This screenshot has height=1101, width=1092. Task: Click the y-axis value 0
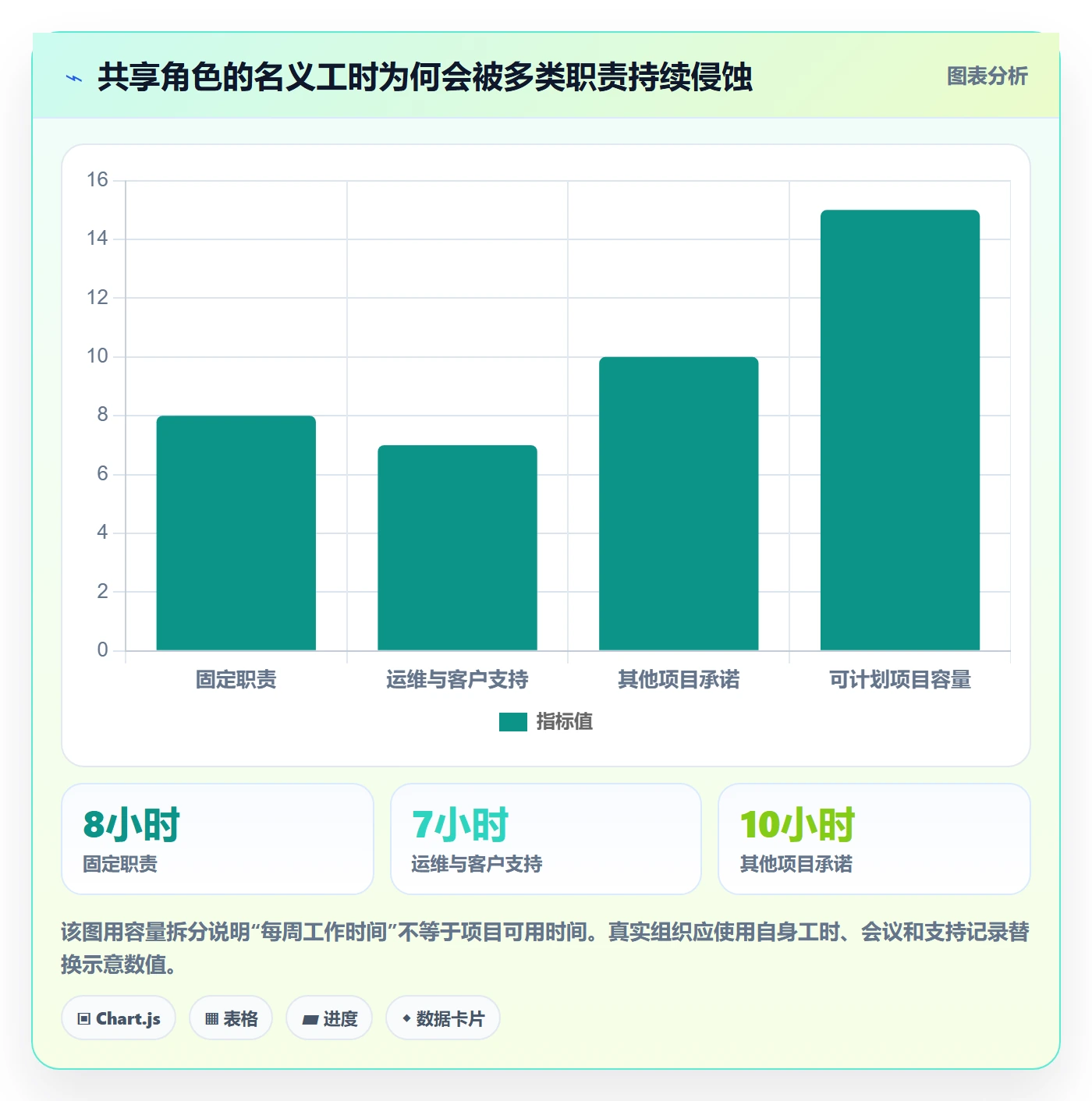click(102, 650)
